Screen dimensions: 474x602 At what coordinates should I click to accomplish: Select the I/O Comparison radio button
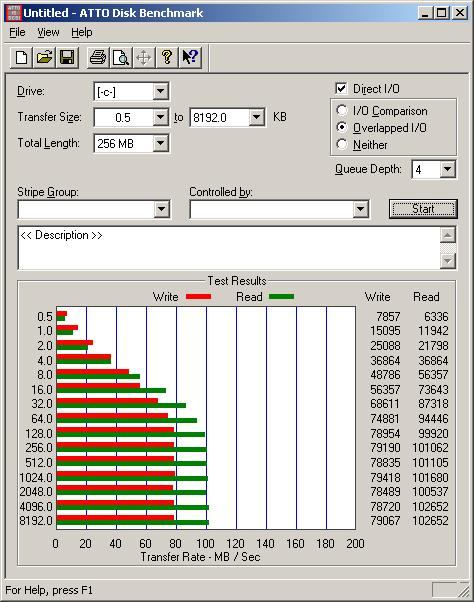(x=342, y=111)
